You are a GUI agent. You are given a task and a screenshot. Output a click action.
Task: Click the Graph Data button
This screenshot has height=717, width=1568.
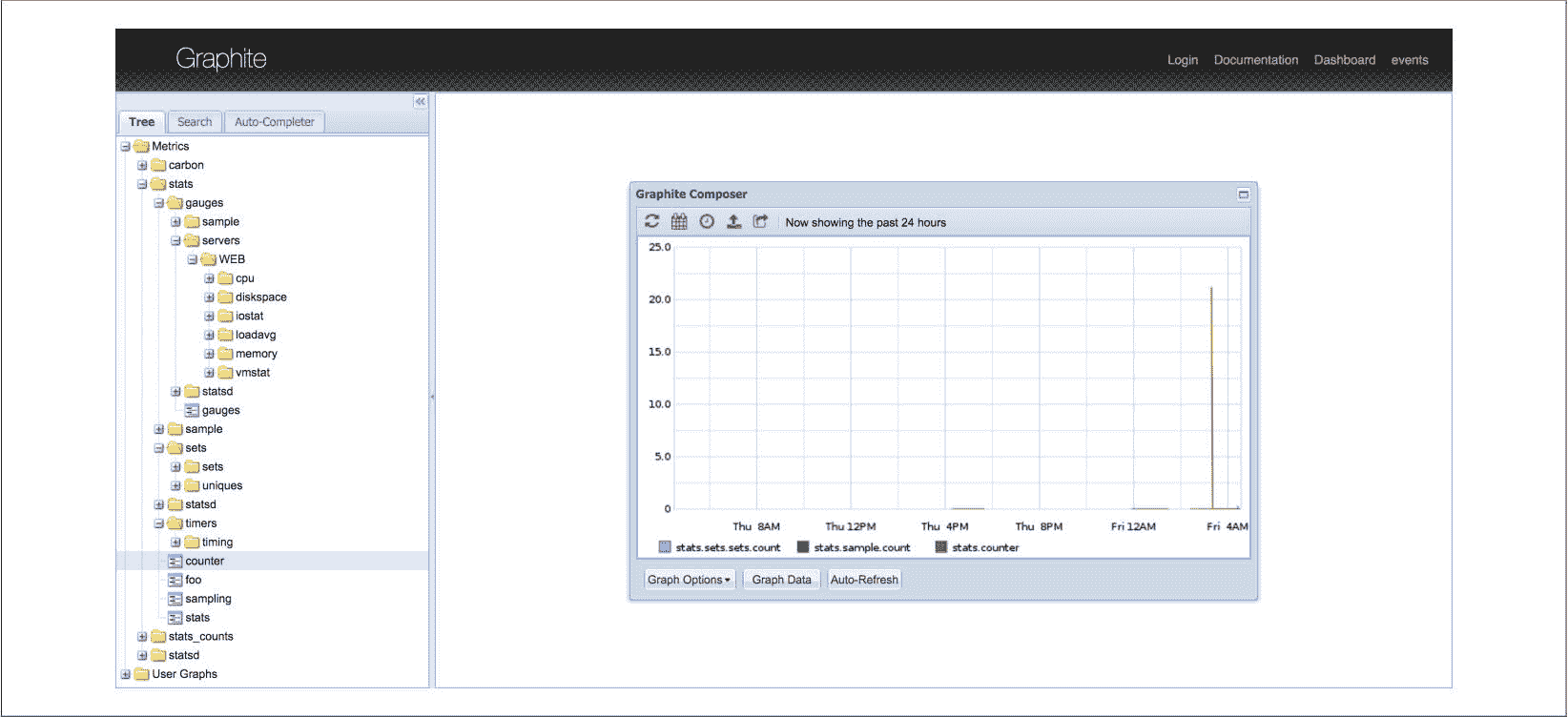click(x=781, y=580)
